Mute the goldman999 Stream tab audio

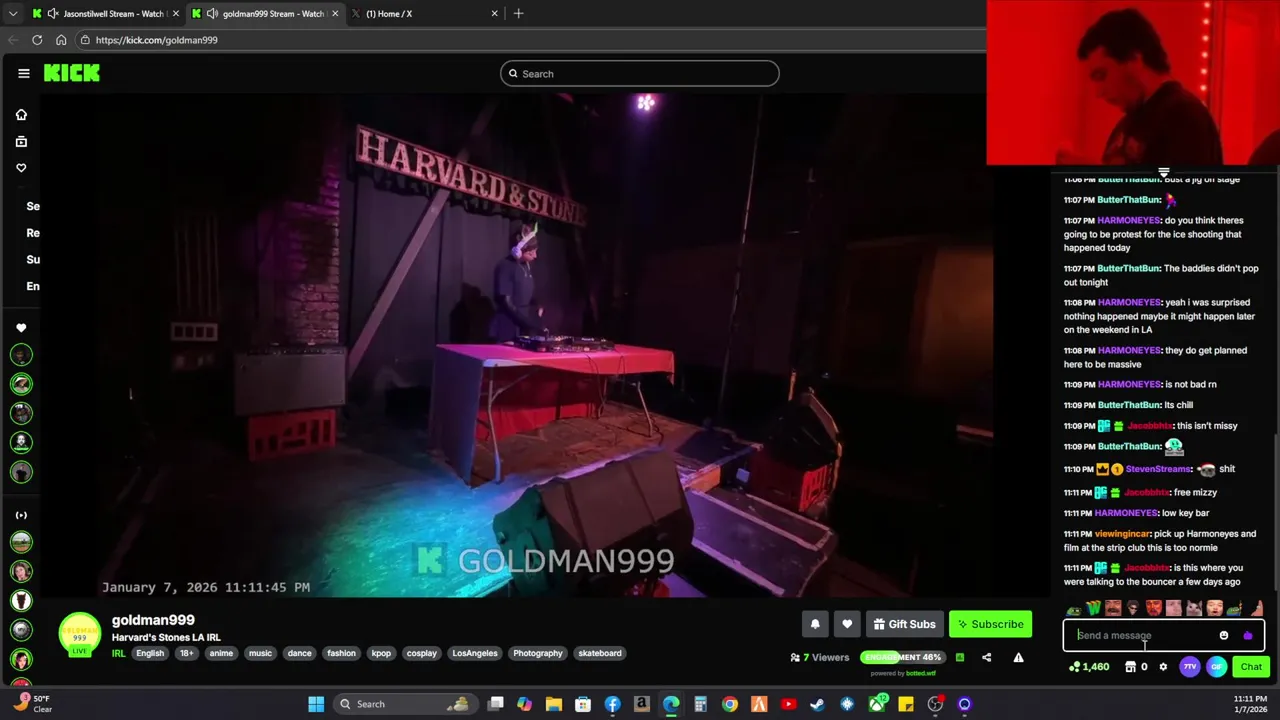click(212, 13)
